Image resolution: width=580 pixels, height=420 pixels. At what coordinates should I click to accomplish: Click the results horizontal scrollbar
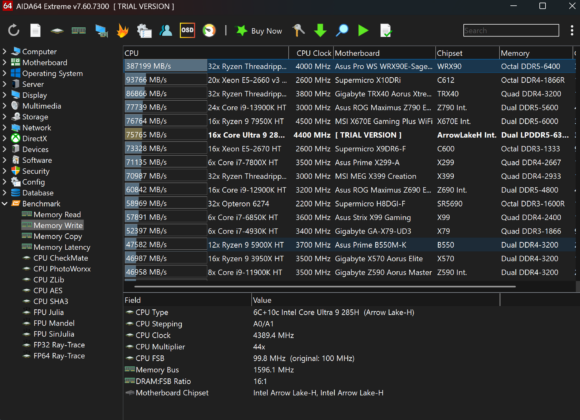(325, 286)
